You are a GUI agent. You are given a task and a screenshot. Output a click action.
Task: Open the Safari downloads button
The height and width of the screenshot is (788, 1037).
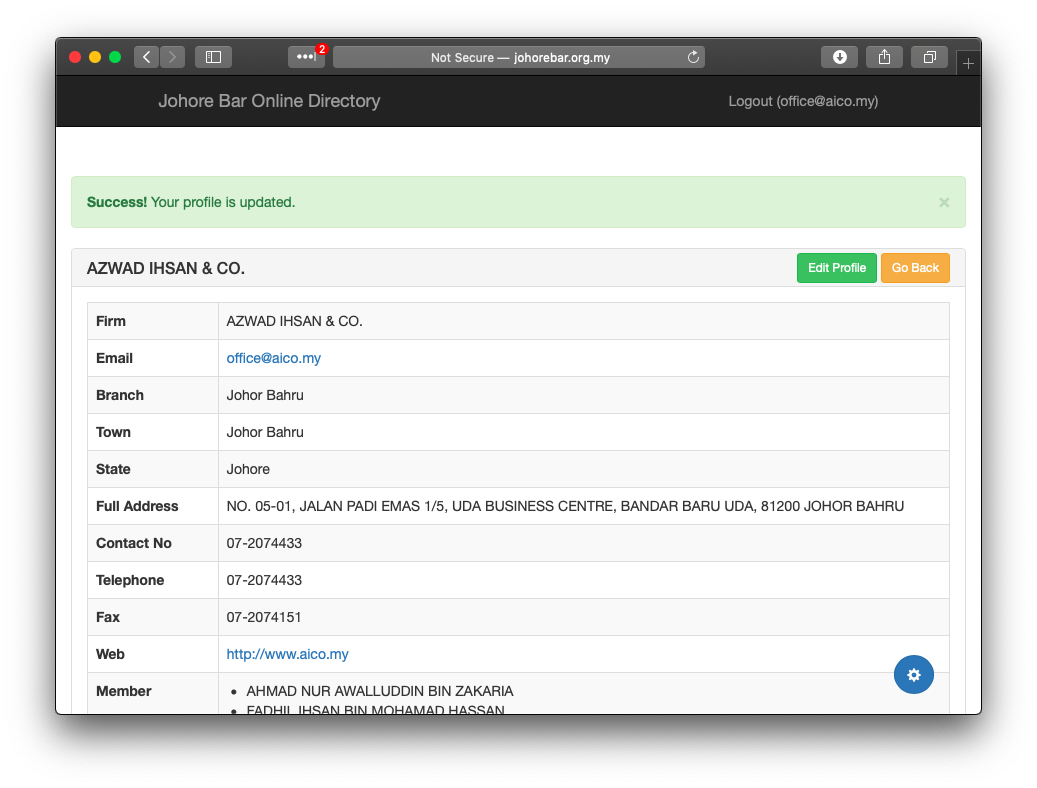coord(839,57)
